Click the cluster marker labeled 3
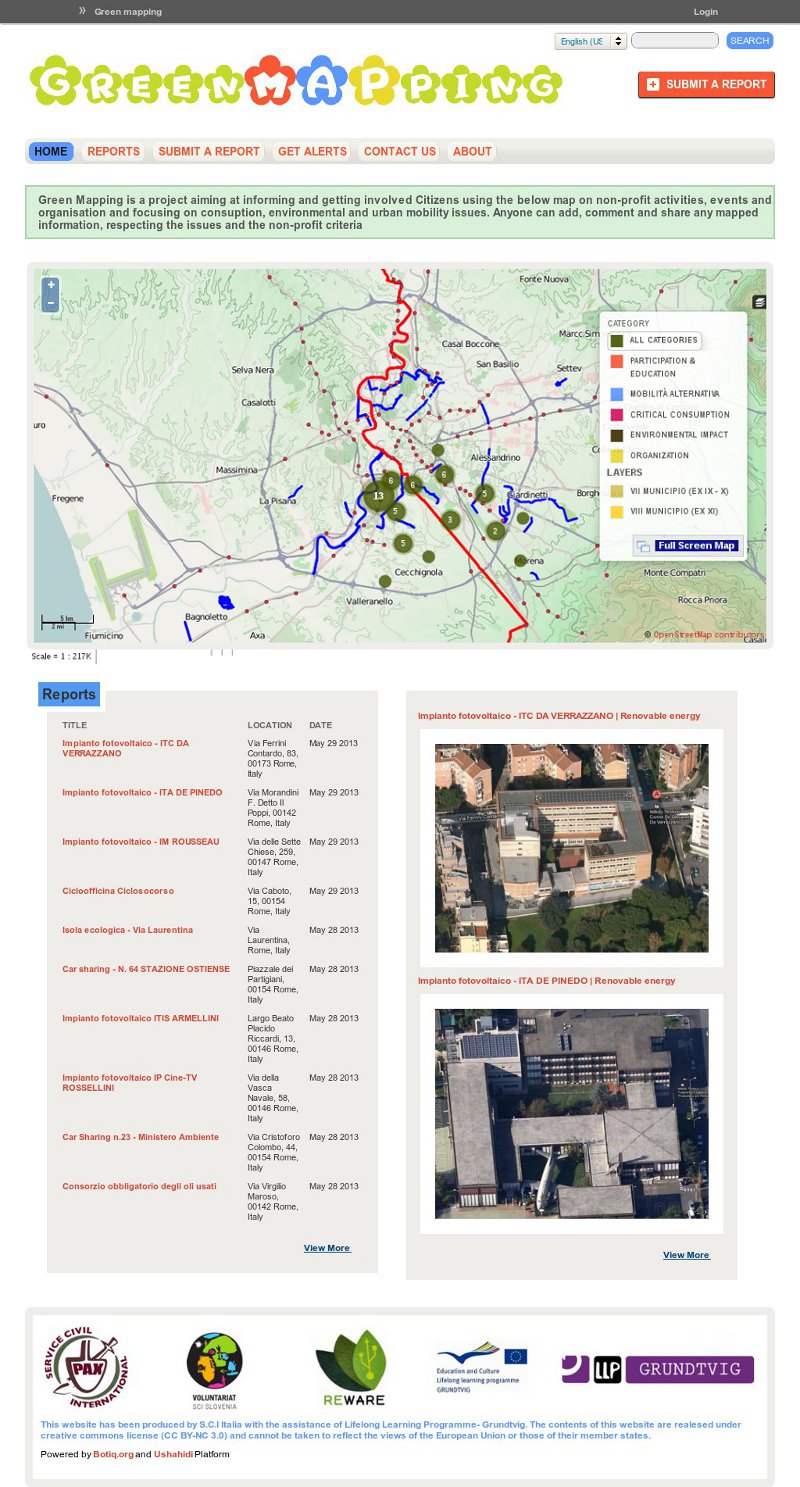The width and height of the screenshot is (800, 1487). [x=451, y=519]
